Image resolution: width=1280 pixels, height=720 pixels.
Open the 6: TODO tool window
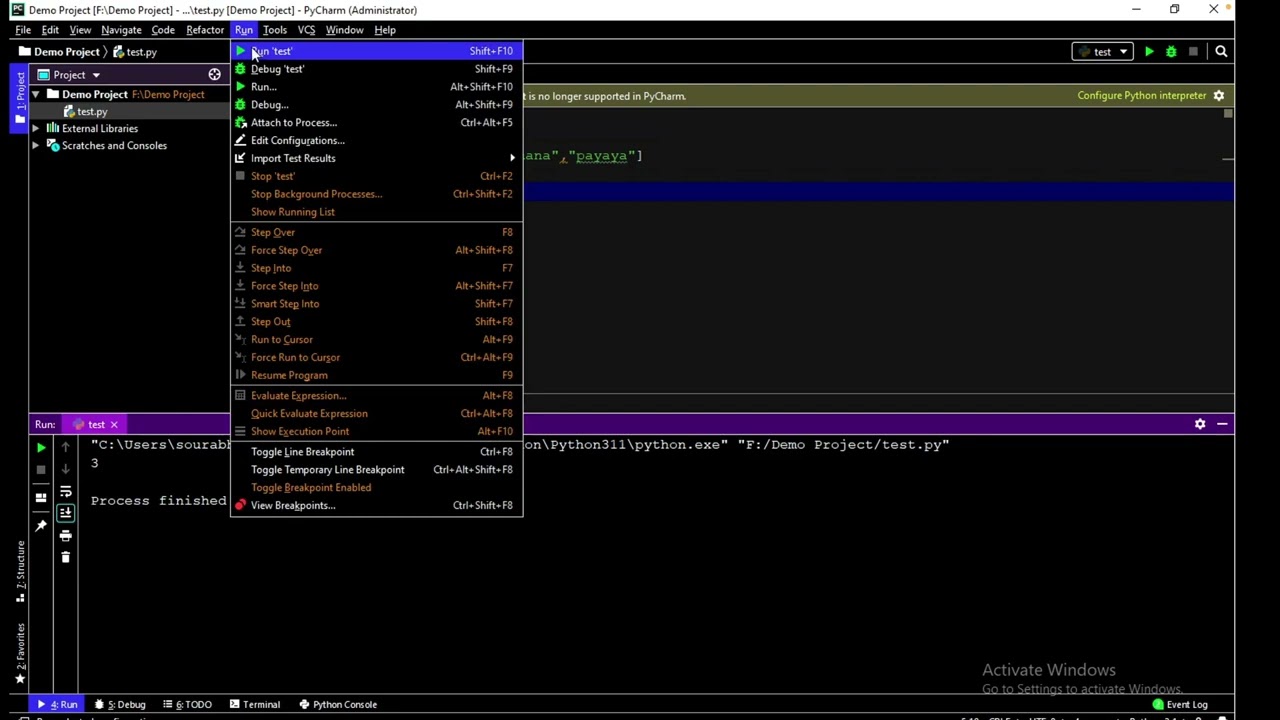tap(187, 705)
